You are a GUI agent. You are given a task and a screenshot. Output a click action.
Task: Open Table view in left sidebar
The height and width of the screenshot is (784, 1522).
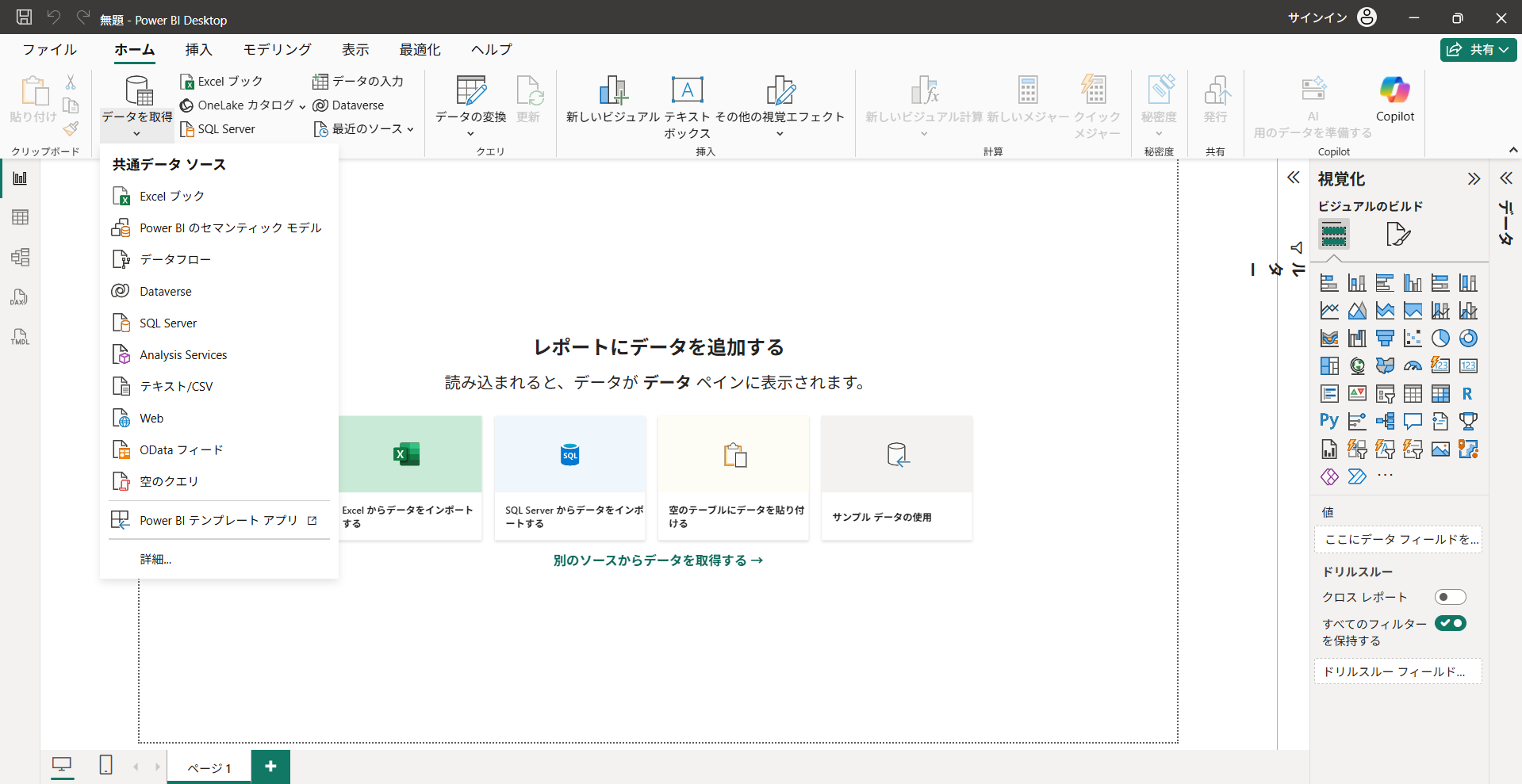20,217
